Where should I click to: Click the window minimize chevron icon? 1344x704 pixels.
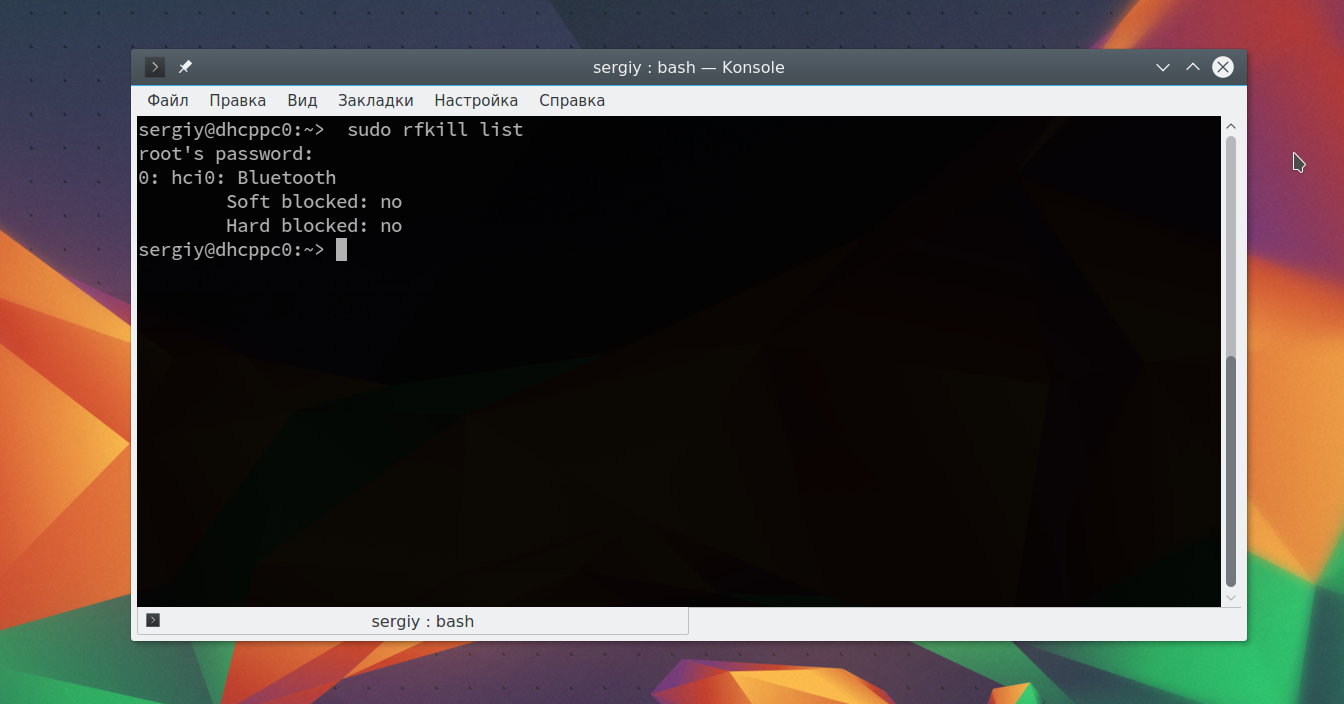pos(1162,67)
